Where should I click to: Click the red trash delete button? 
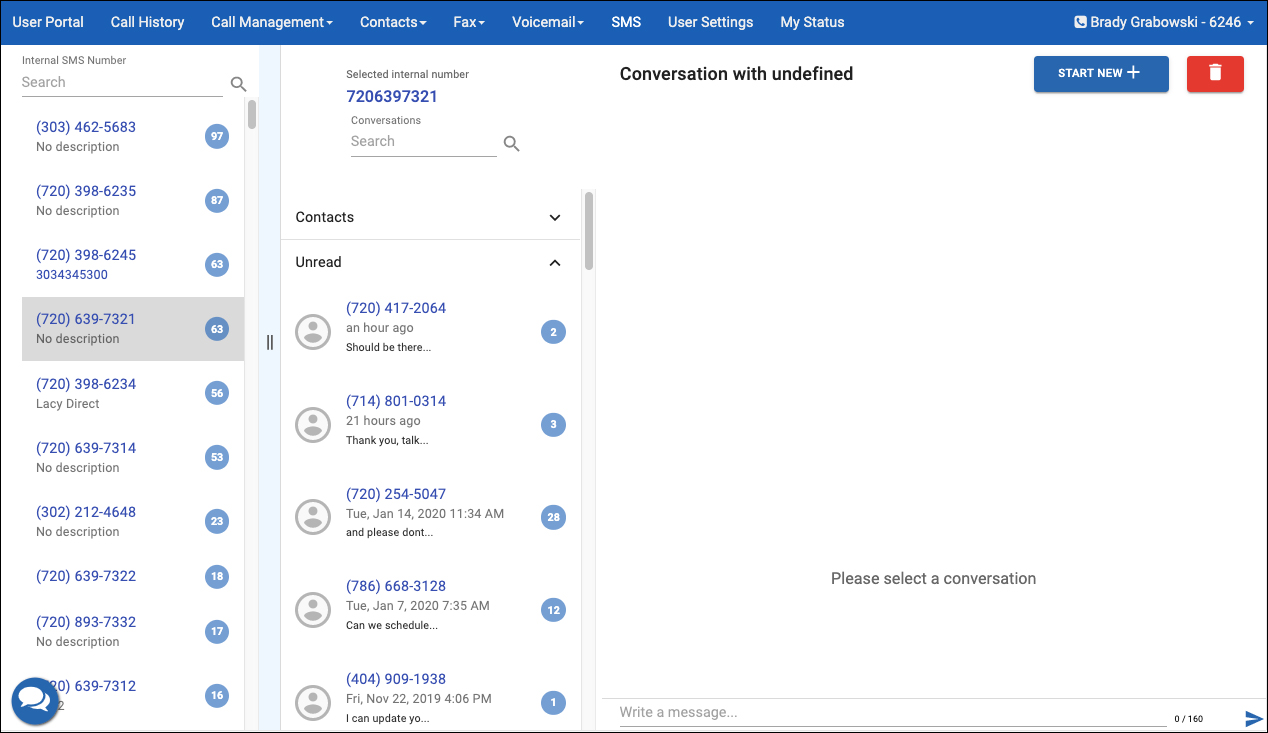[1215, 73]
